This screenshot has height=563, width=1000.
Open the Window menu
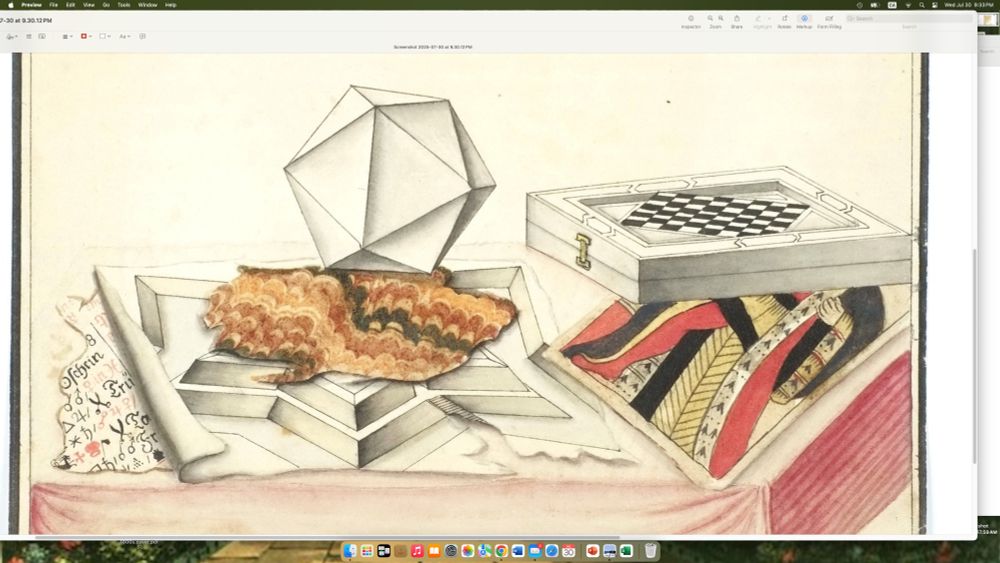pyautogui.click(x=147, y=4)
